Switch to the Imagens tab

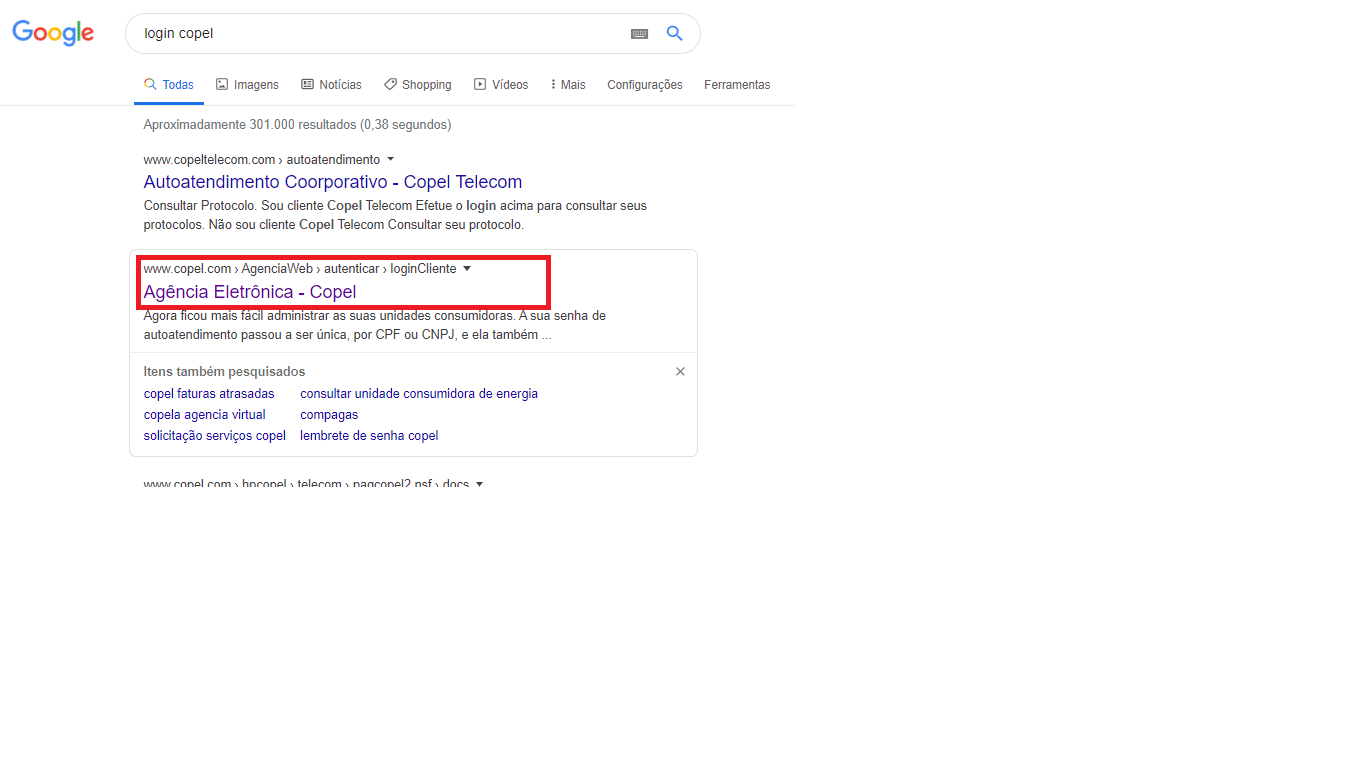click(247, 85)
